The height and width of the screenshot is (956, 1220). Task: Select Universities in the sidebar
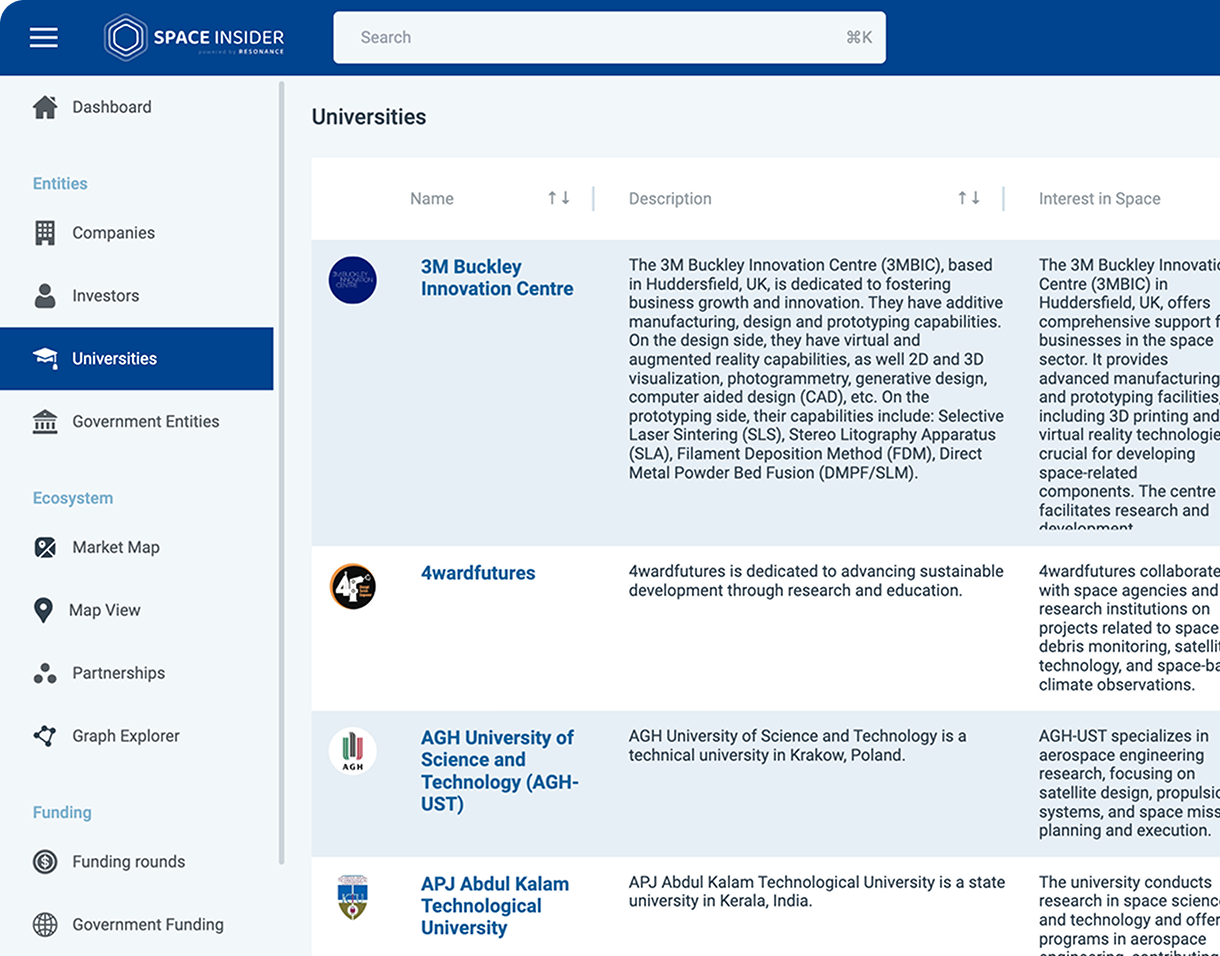point(137,359)
